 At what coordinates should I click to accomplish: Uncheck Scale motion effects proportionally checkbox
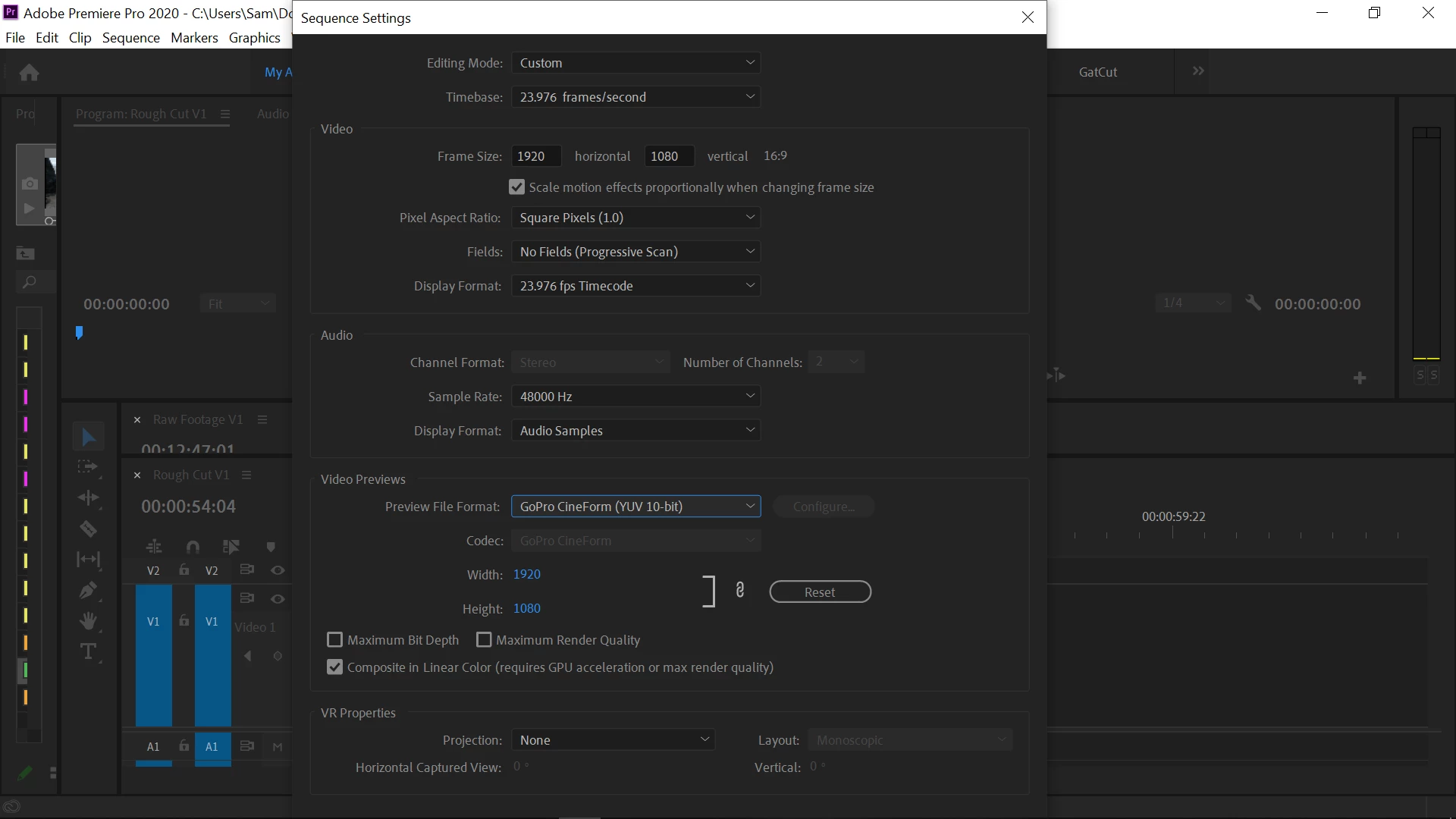tap(516, 187)
